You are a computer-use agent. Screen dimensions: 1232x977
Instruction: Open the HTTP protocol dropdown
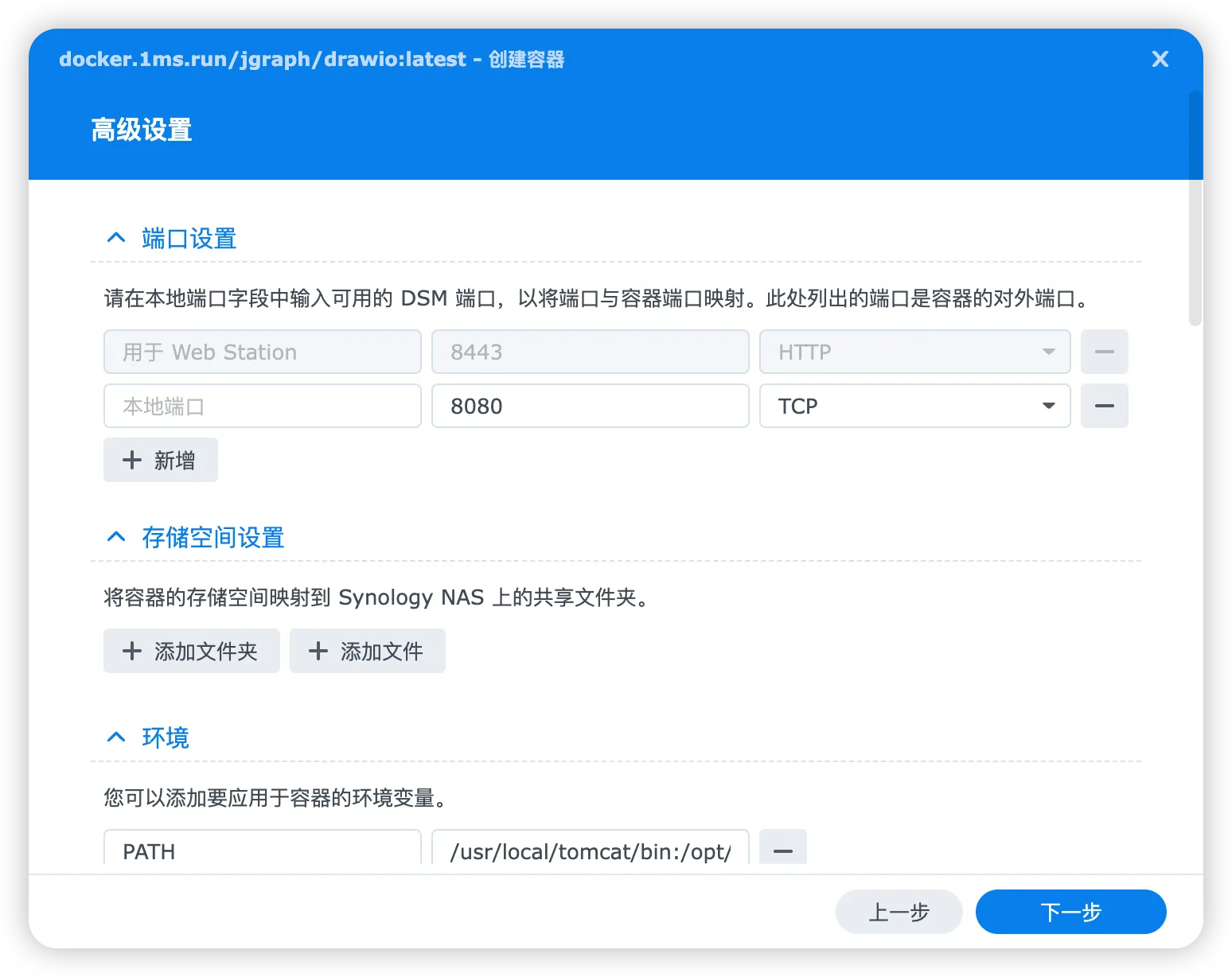coord(915,352)
